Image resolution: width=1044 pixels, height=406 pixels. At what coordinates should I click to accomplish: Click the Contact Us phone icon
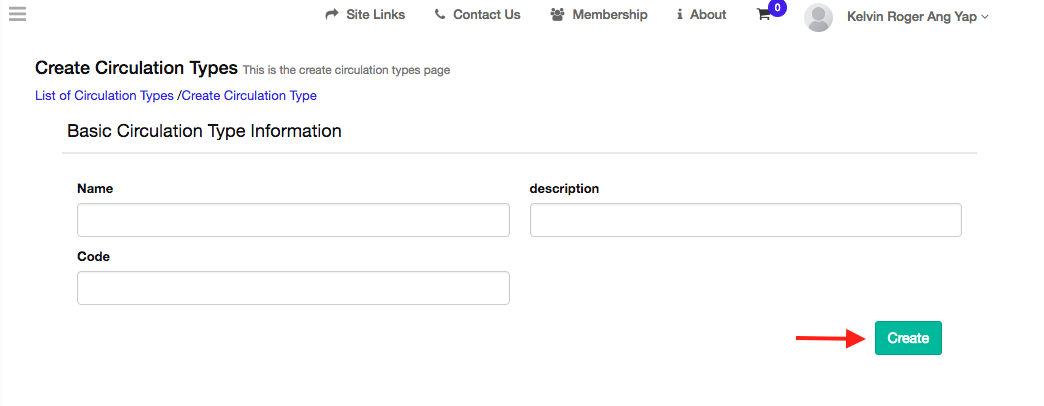(439, 14)
